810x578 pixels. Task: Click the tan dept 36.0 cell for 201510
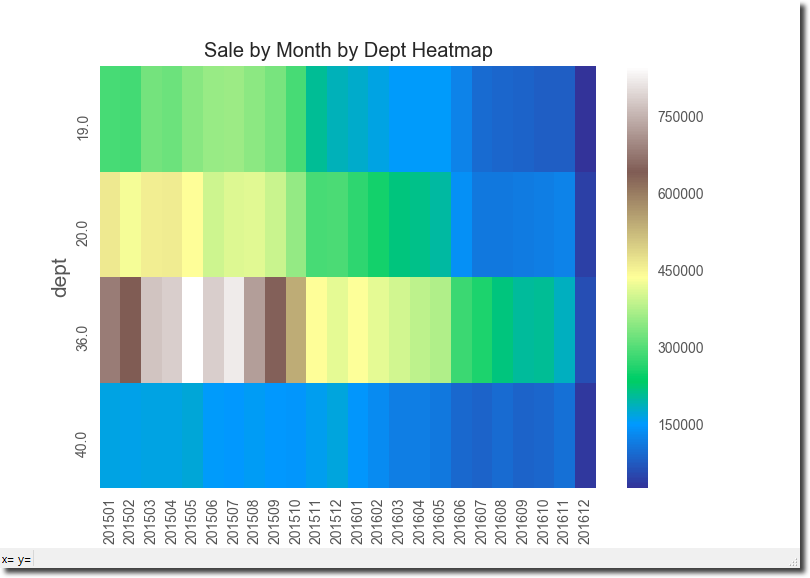pyautogui.click(x=295, y=330)
